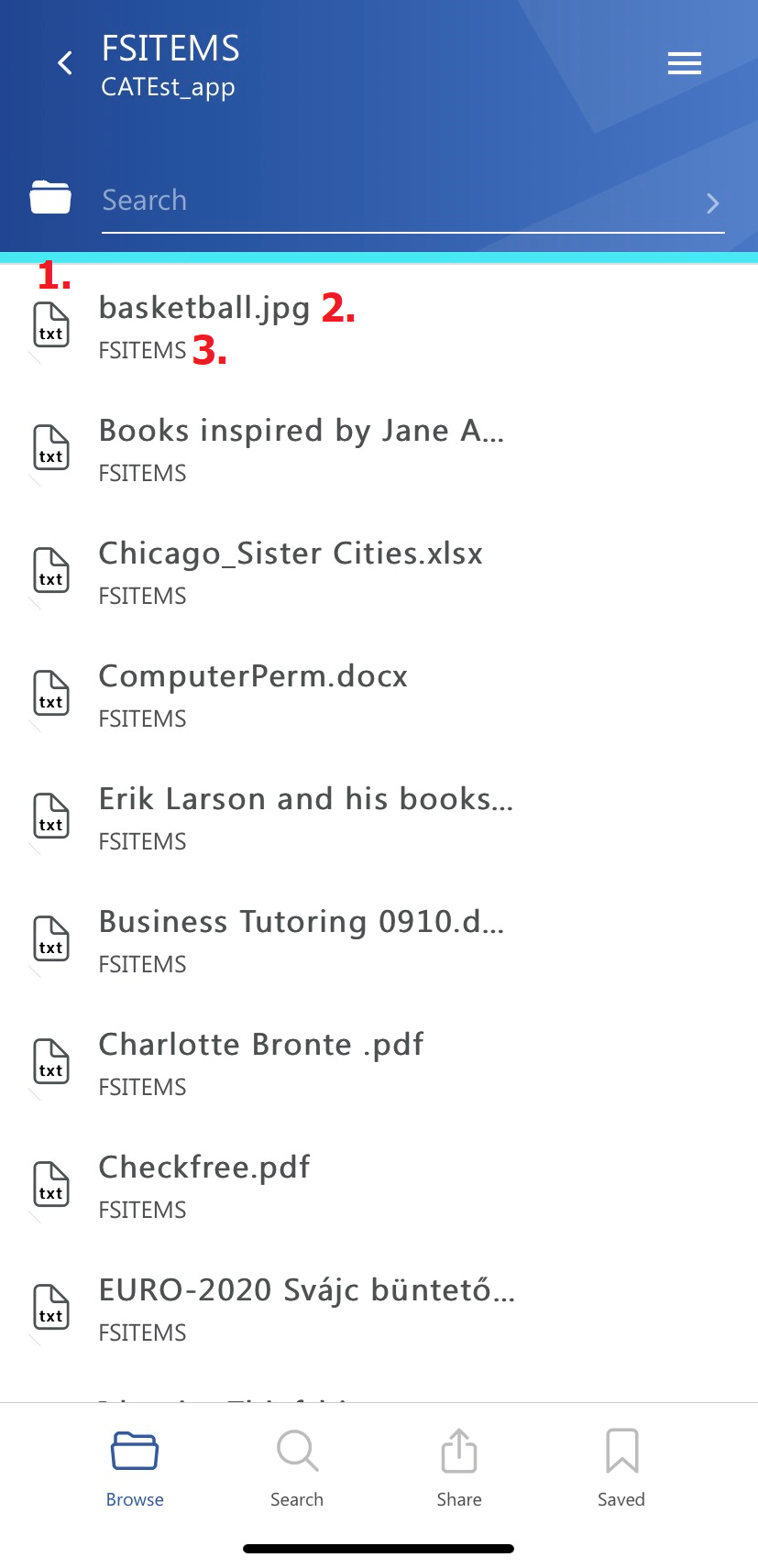Viewport: 758px width, 1568px height.
Task: Tap the back arrow beside FSITEMS
Action: click(65, 63)
